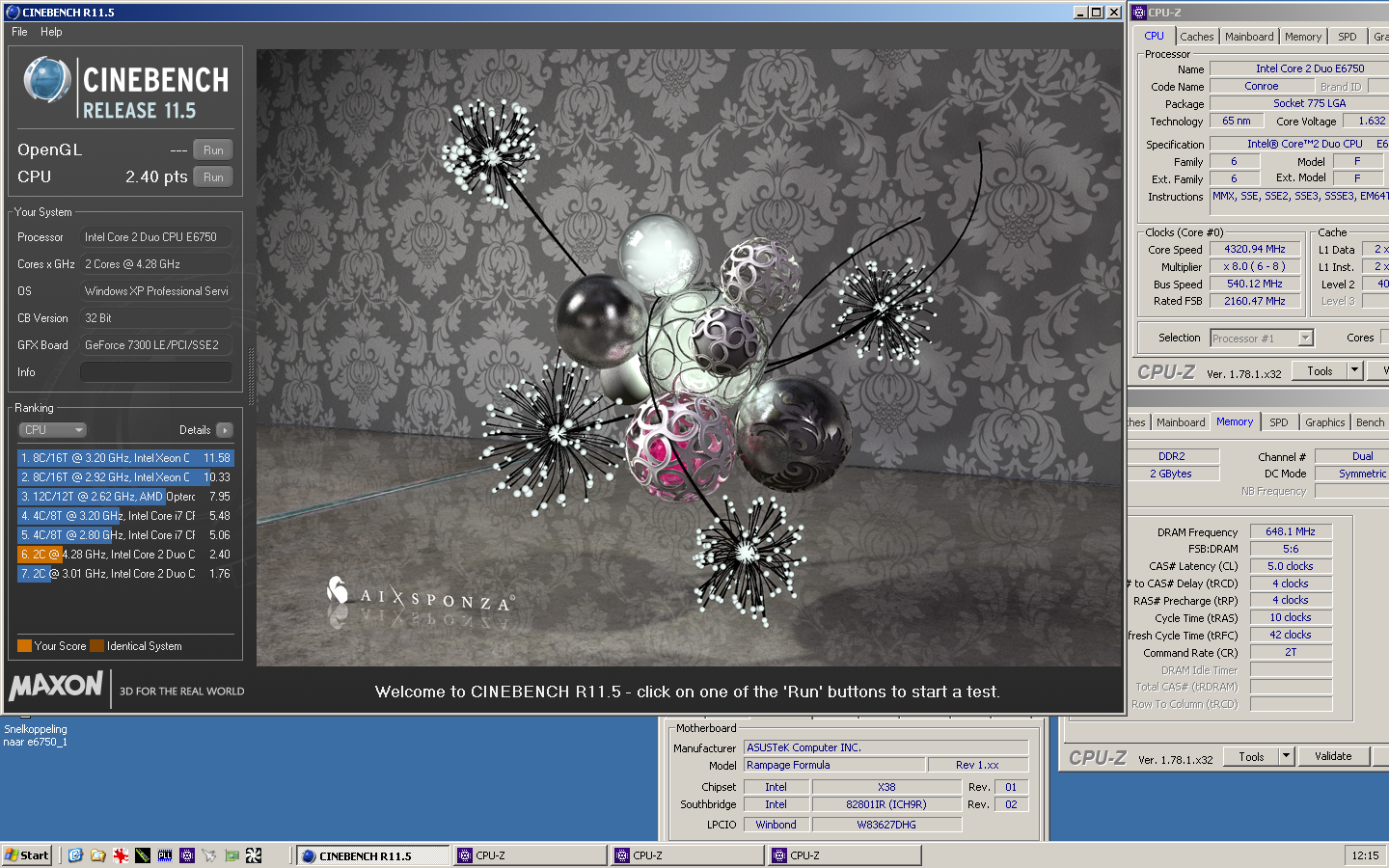Open Graphics tab in second CPU-Z window
Screen dimensions: 1389x868
pyautogui.click(x=1324, y=422)
